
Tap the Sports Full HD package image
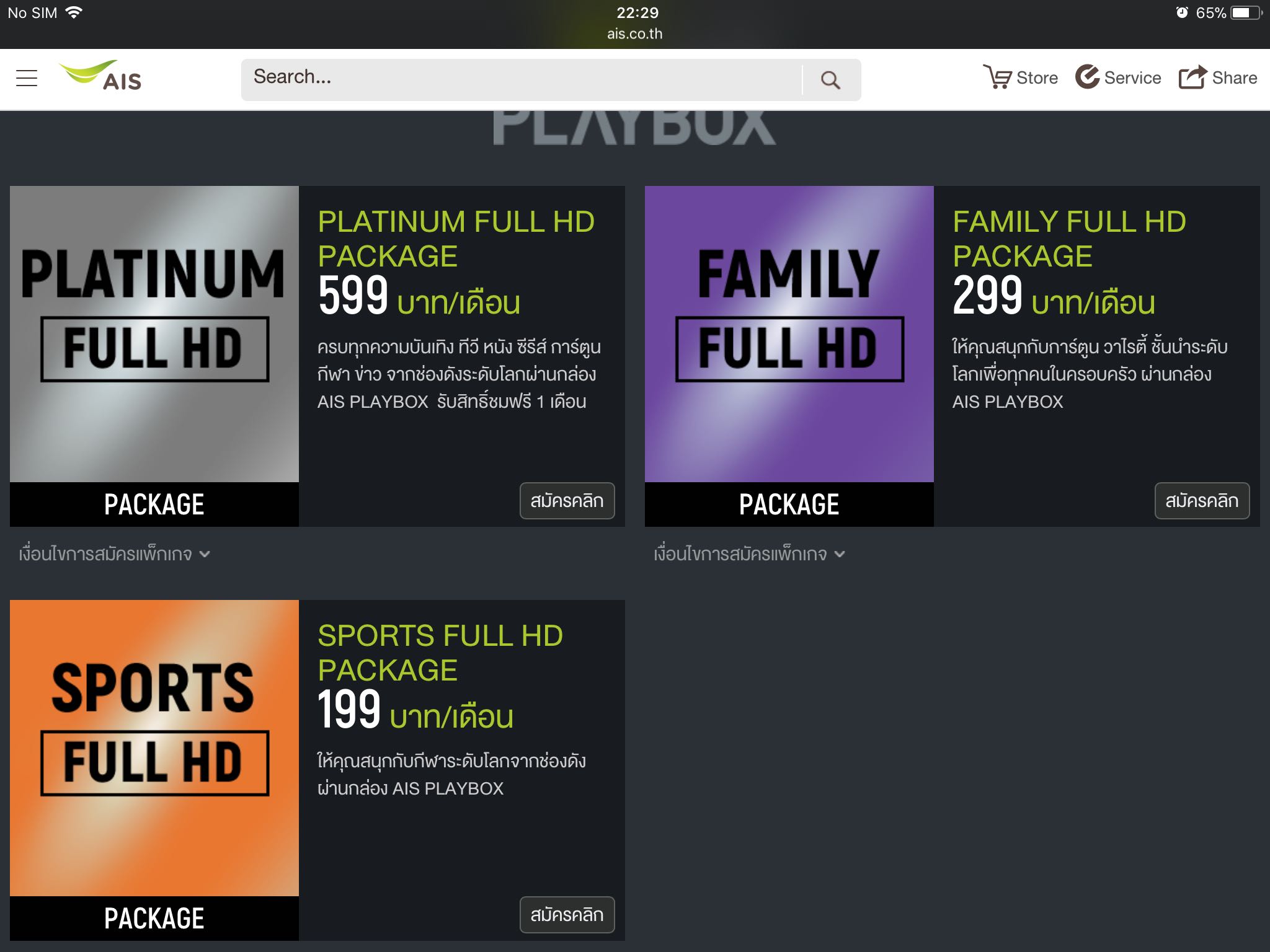coord(154,770)
